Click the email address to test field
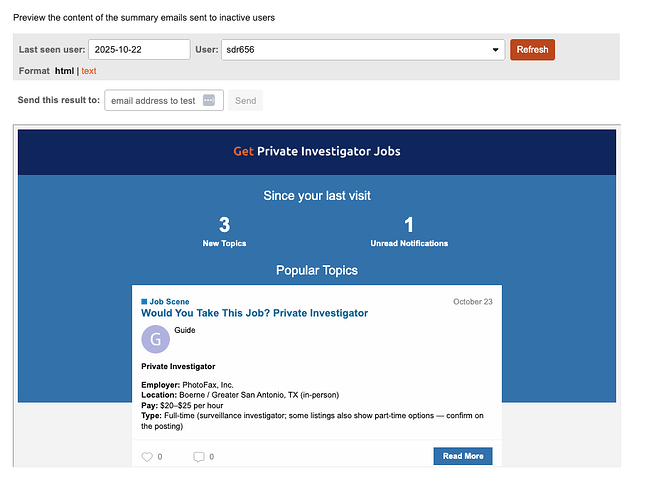 [x=164, y=100]
